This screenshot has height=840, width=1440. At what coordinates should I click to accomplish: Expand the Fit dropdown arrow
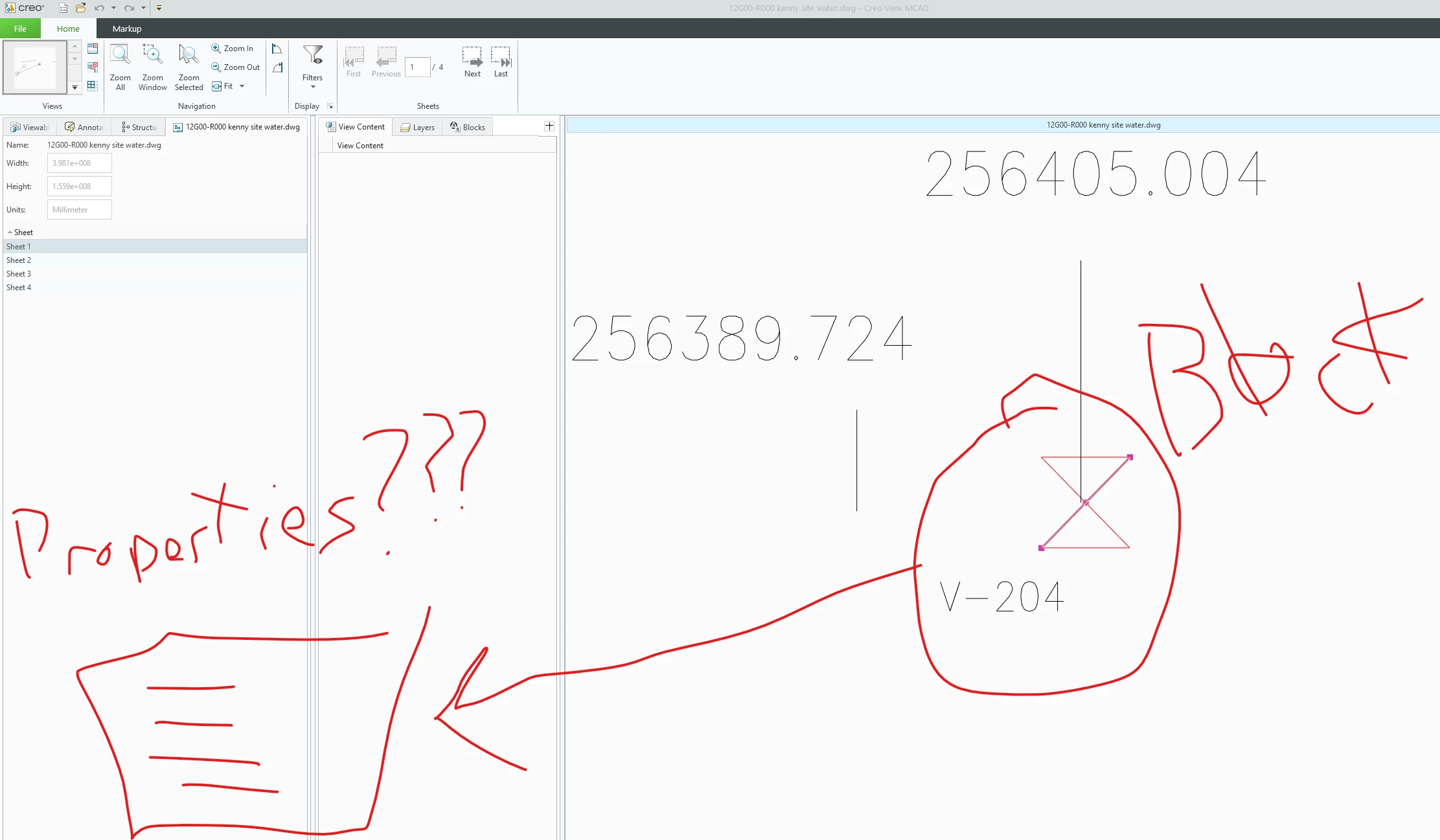coord(242,86)
